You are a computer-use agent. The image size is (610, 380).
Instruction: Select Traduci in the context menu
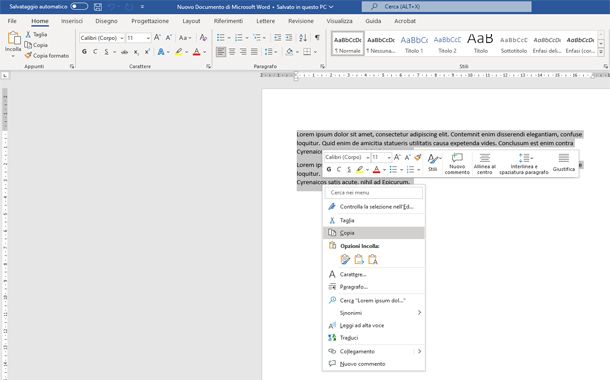(374, 338)
